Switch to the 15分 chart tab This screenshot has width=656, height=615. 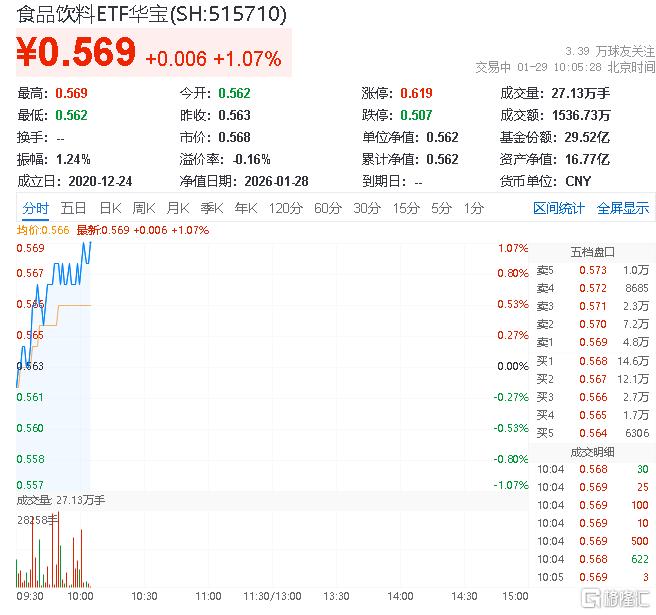tap(406, 208)
